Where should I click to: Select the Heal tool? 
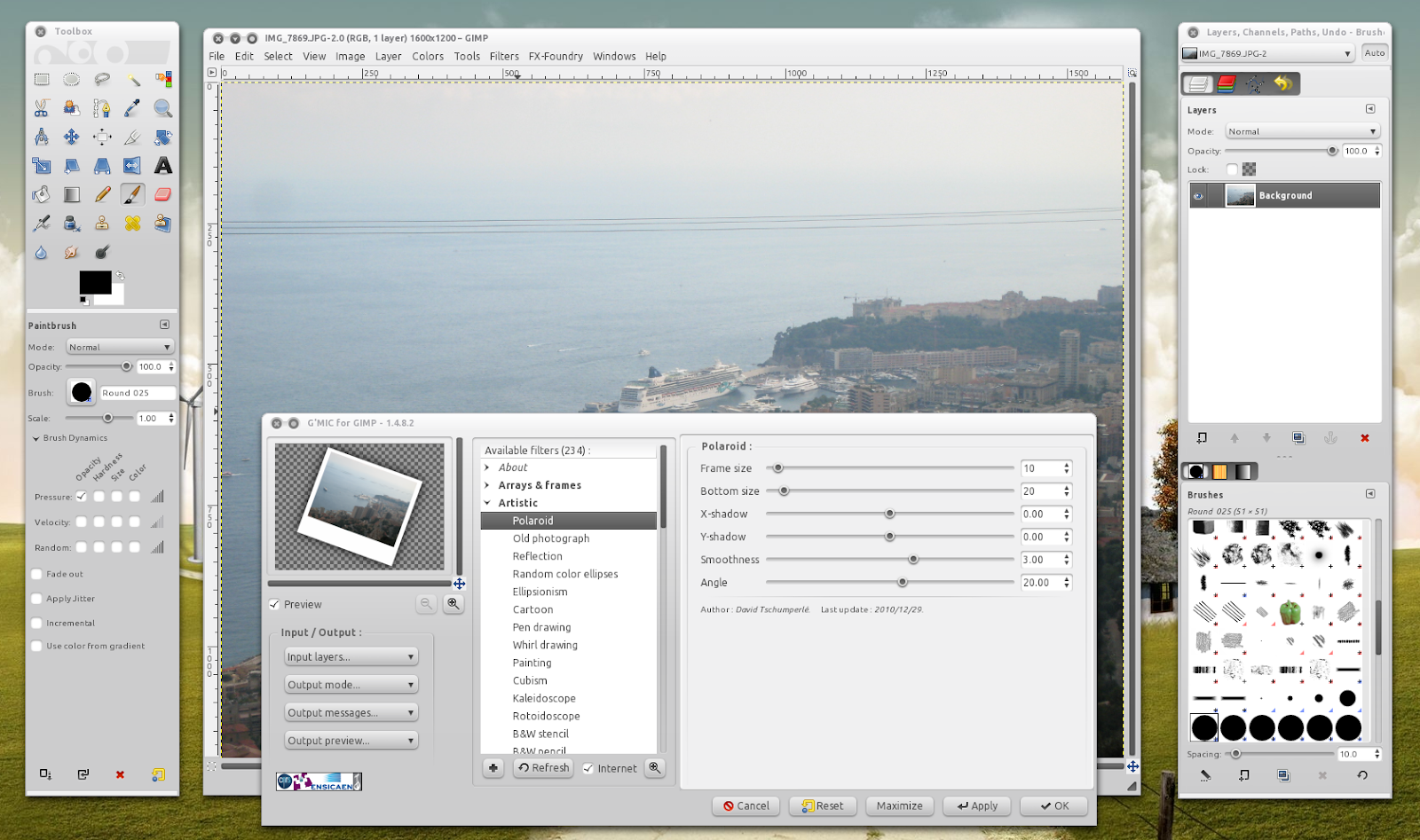132,224
